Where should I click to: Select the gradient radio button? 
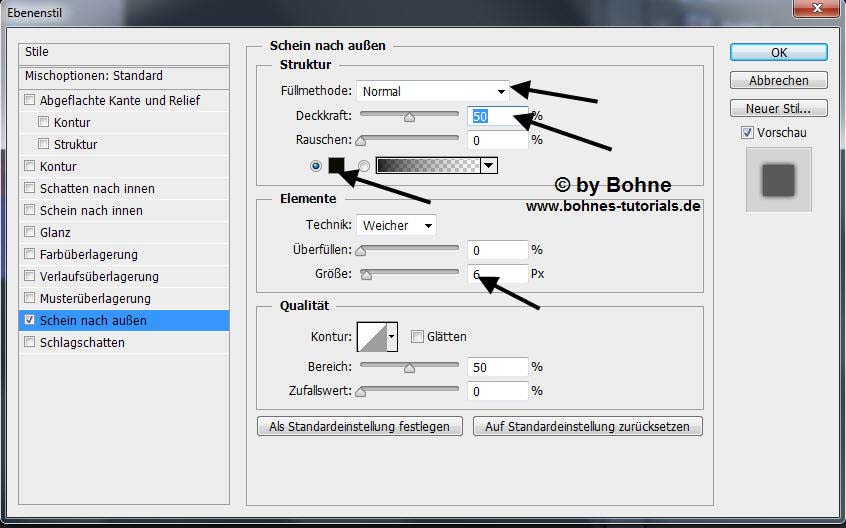364,166
